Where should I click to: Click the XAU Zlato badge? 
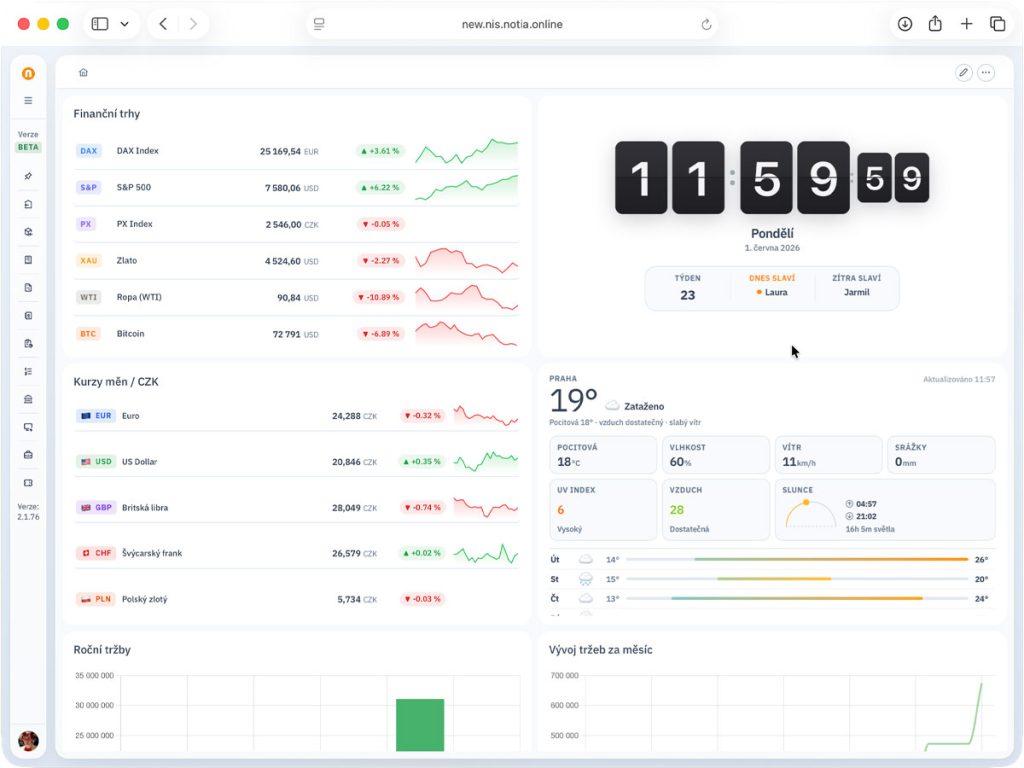coord(88,261)
